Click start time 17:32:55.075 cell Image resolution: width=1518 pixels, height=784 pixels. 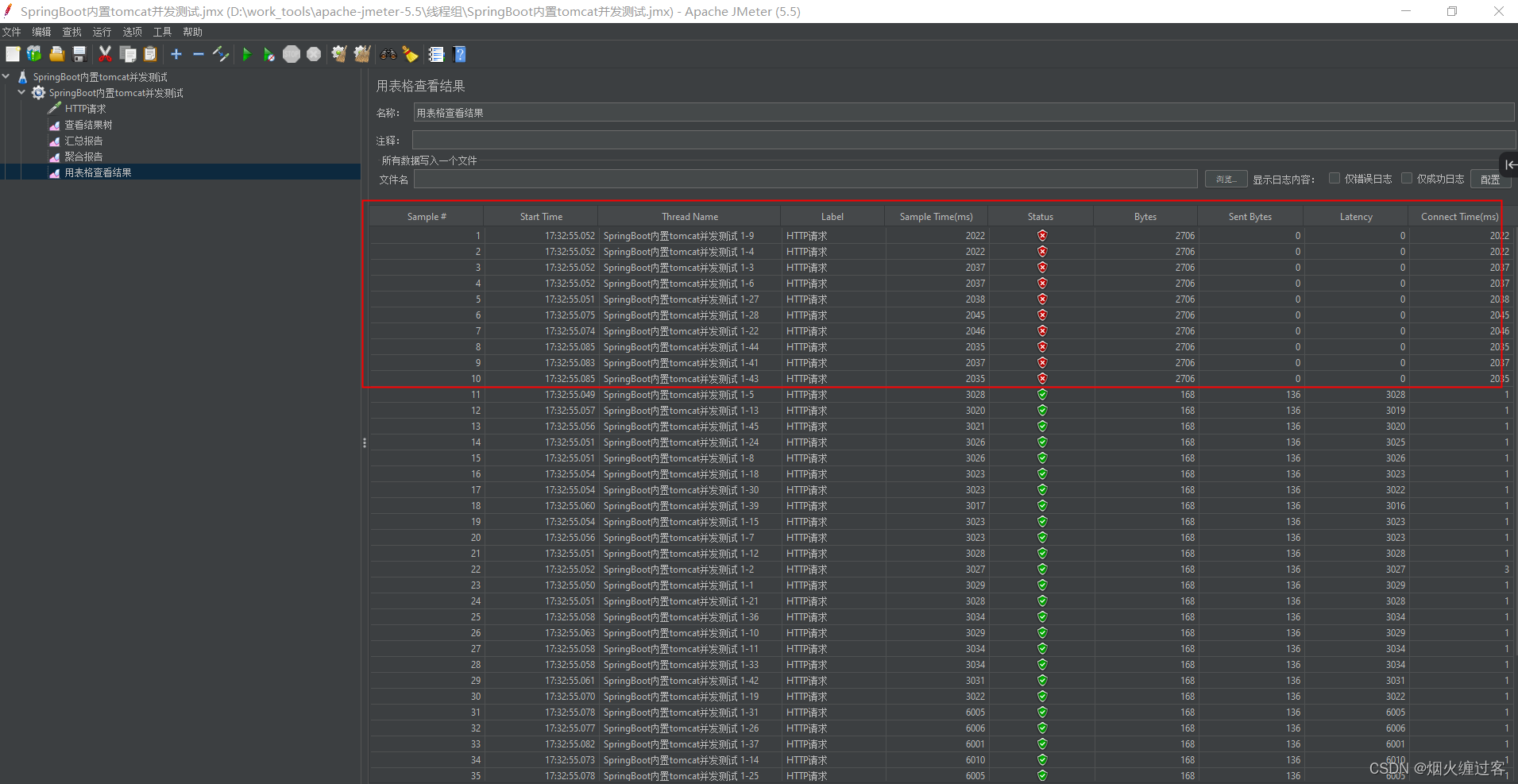coord(570,315)
